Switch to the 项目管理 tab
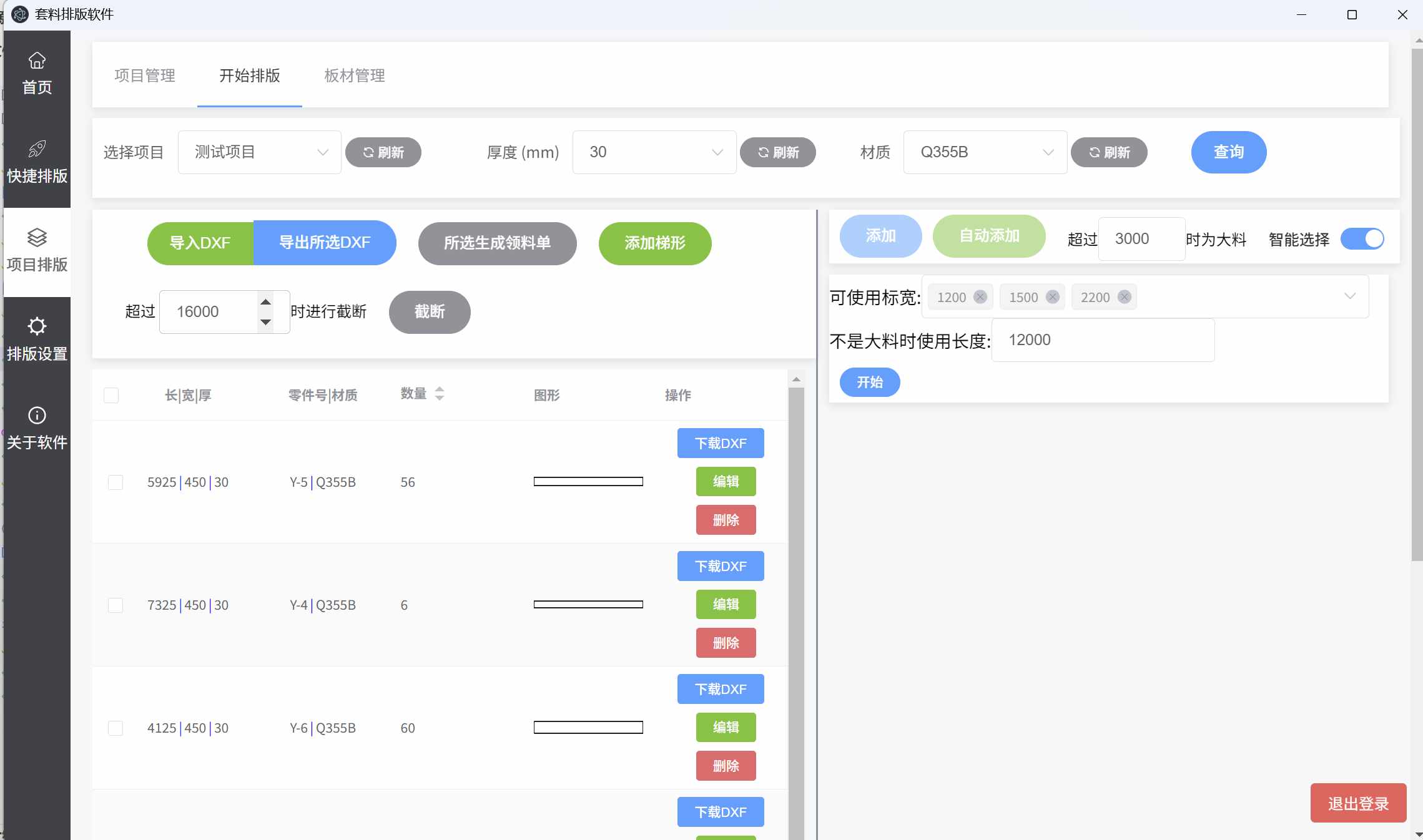Viewport: 1423px width, 840px height. click(145, 76)
